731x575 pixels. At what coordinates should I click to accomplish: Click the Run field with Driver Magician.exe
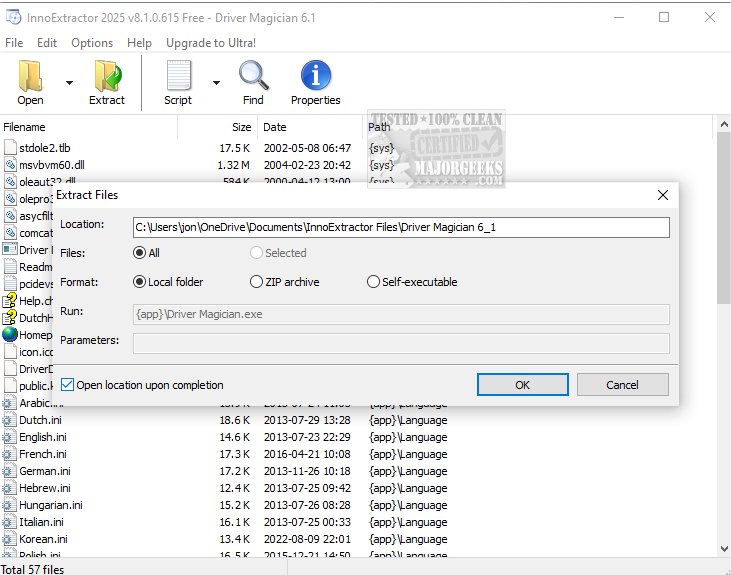click(x=401, y=314)
